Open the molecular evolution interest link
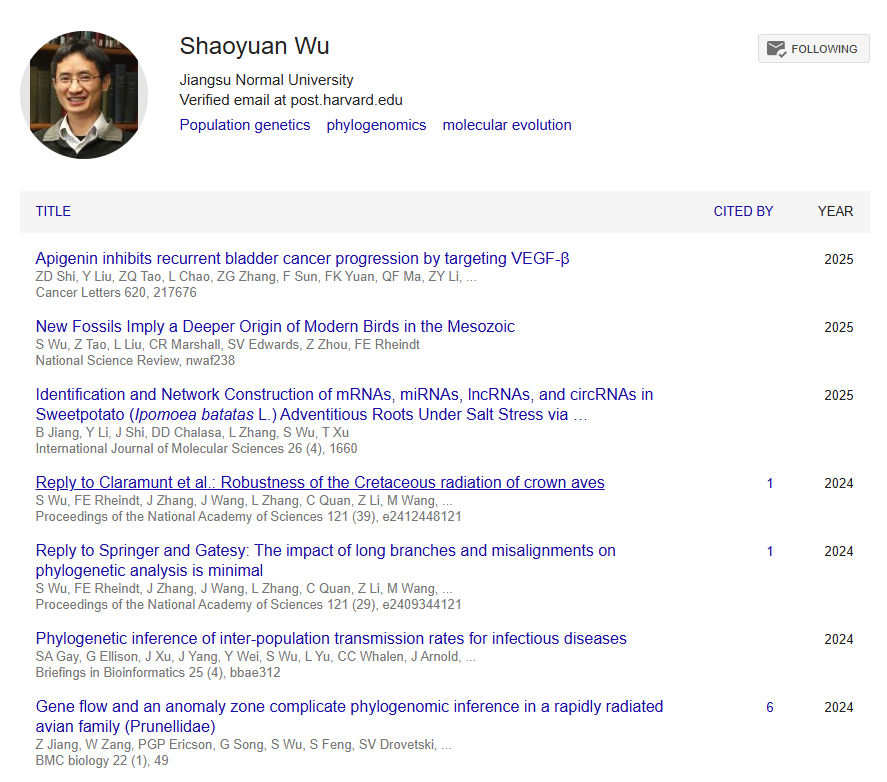887x782 pixels. click(507, 125)
